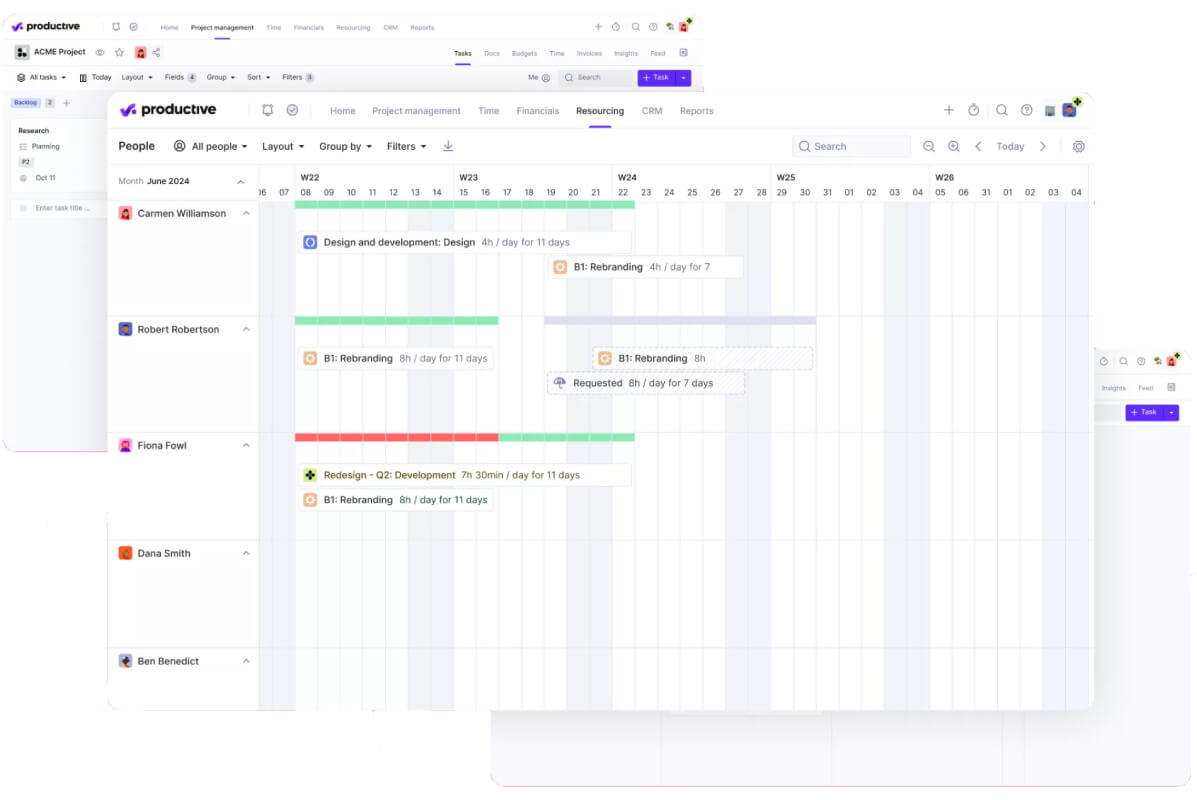Image resolution: width=1197 pixels, height=800 pixels.
Task: Open Requested 8h / day for 7 days booking
Action: [646, 383]
